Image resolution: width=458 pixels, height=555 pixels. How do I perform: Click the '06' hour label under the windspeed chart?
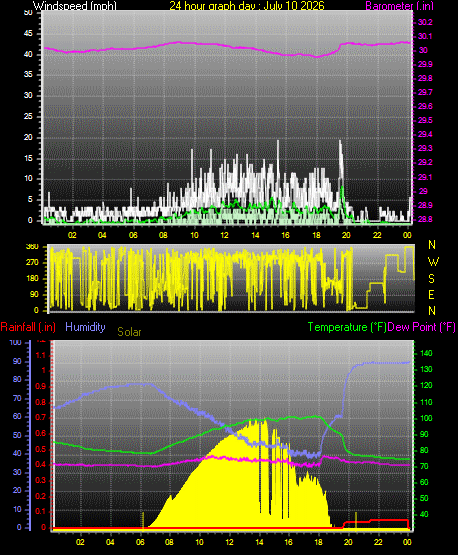[x=133, y=235]
